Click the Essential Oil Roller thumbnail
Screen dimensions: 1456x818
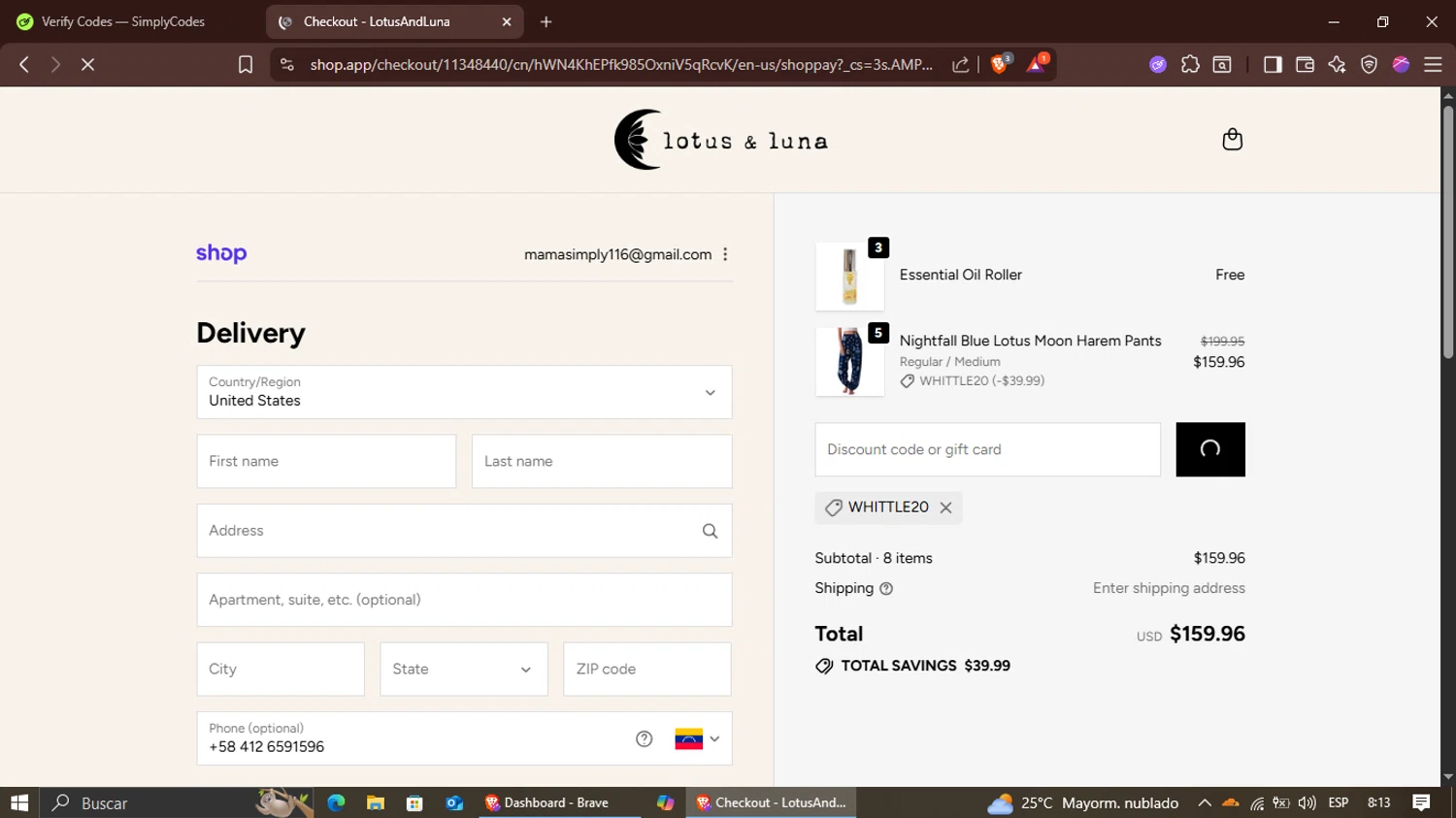pos(849,277)
